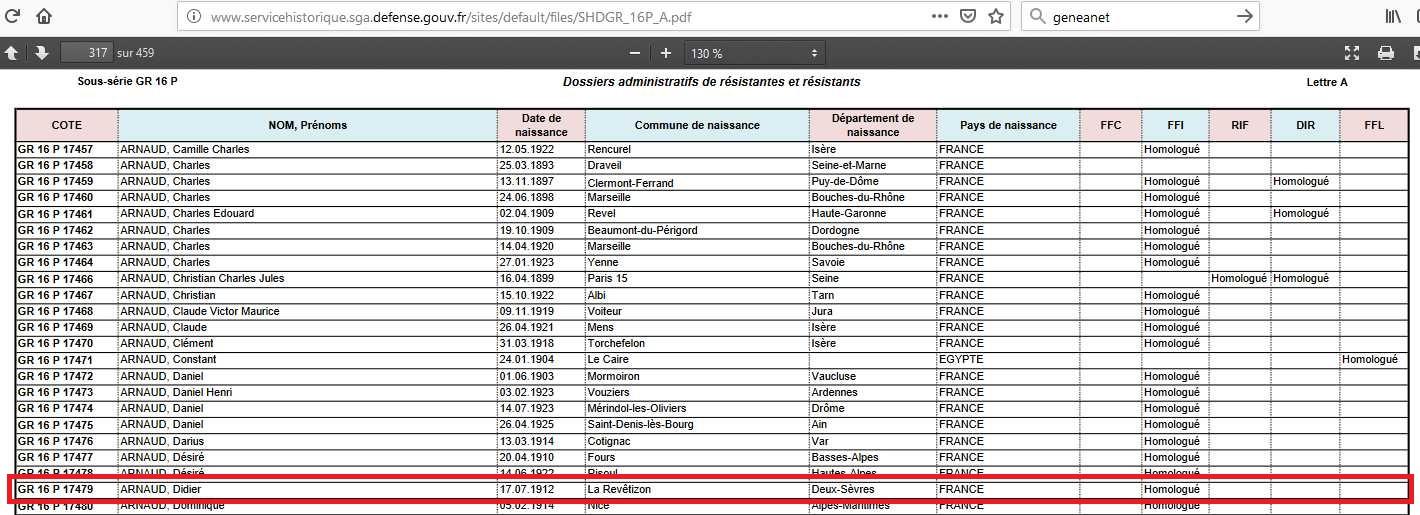
Task: Click the department 'Deux-Sèvres'
Action: (x=842, y=489)
